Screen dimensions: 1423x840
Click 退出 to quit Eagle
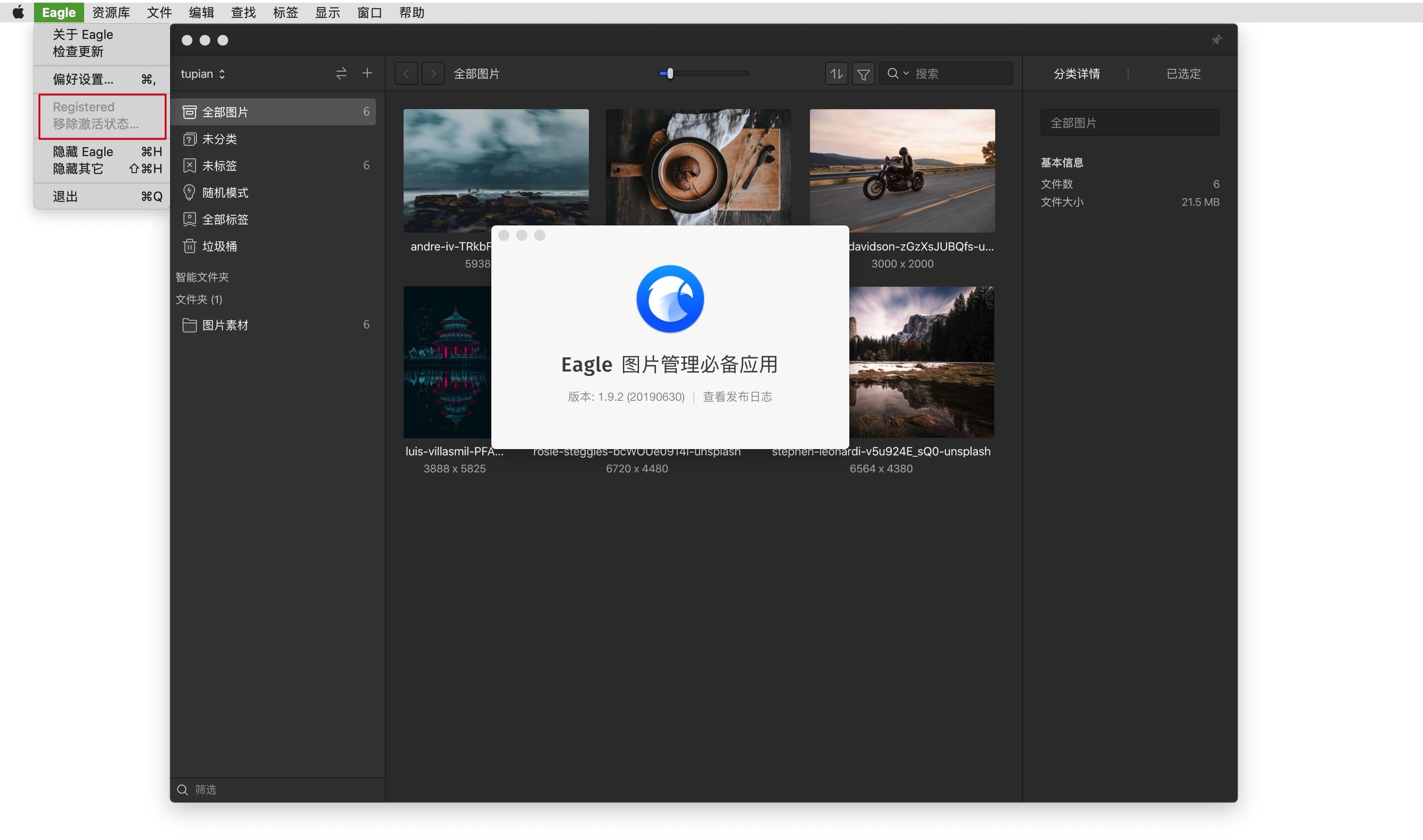click(x=65, y=196)
